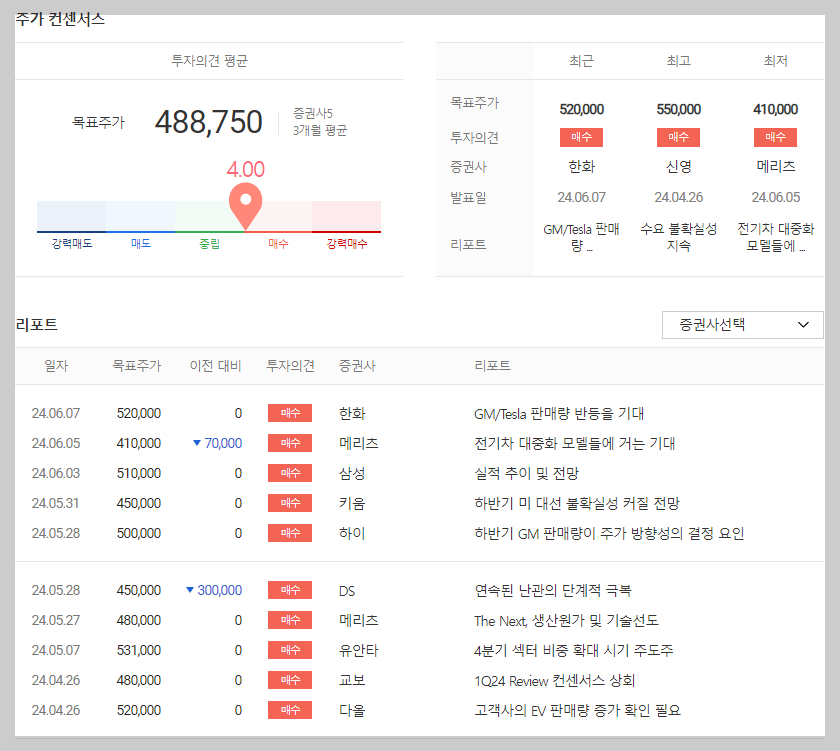Screen dimensions: 840x751
Task: Click the 증권사5 3개월 평균 note
Action: tap(320, 122)
